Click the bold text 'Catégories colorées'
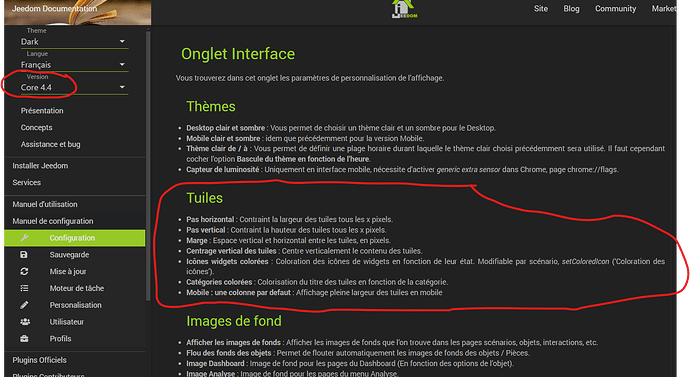This screenshot has width=690, height=377. (x=219, y=282)
